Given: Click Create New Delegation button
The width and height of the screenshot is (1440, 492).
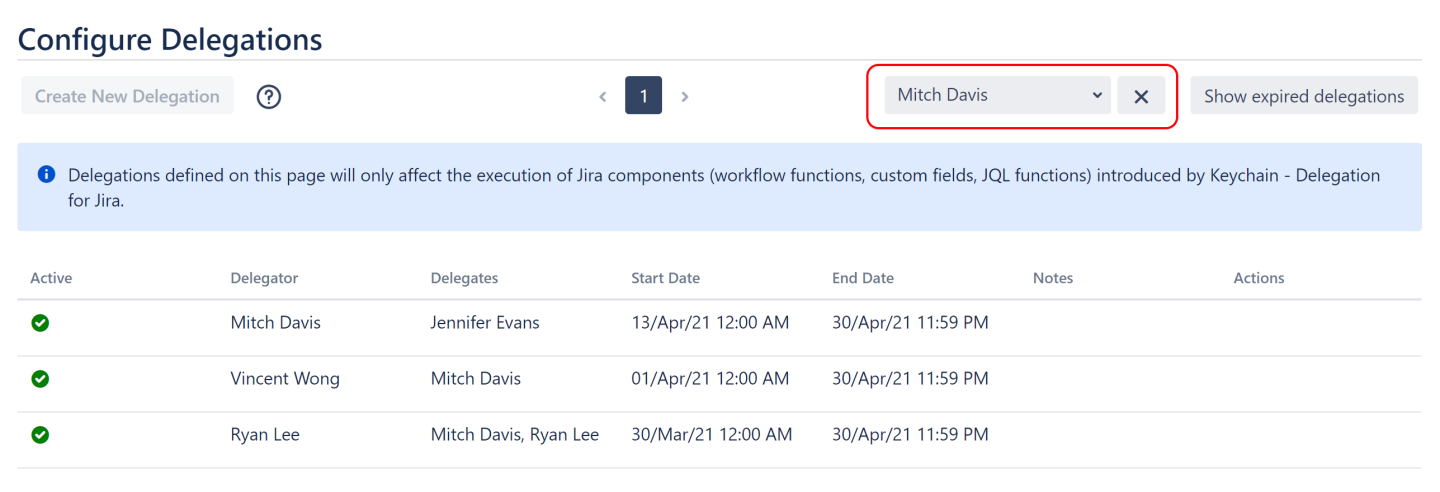Looking at the screenshot, I should (x=127, y=96).
